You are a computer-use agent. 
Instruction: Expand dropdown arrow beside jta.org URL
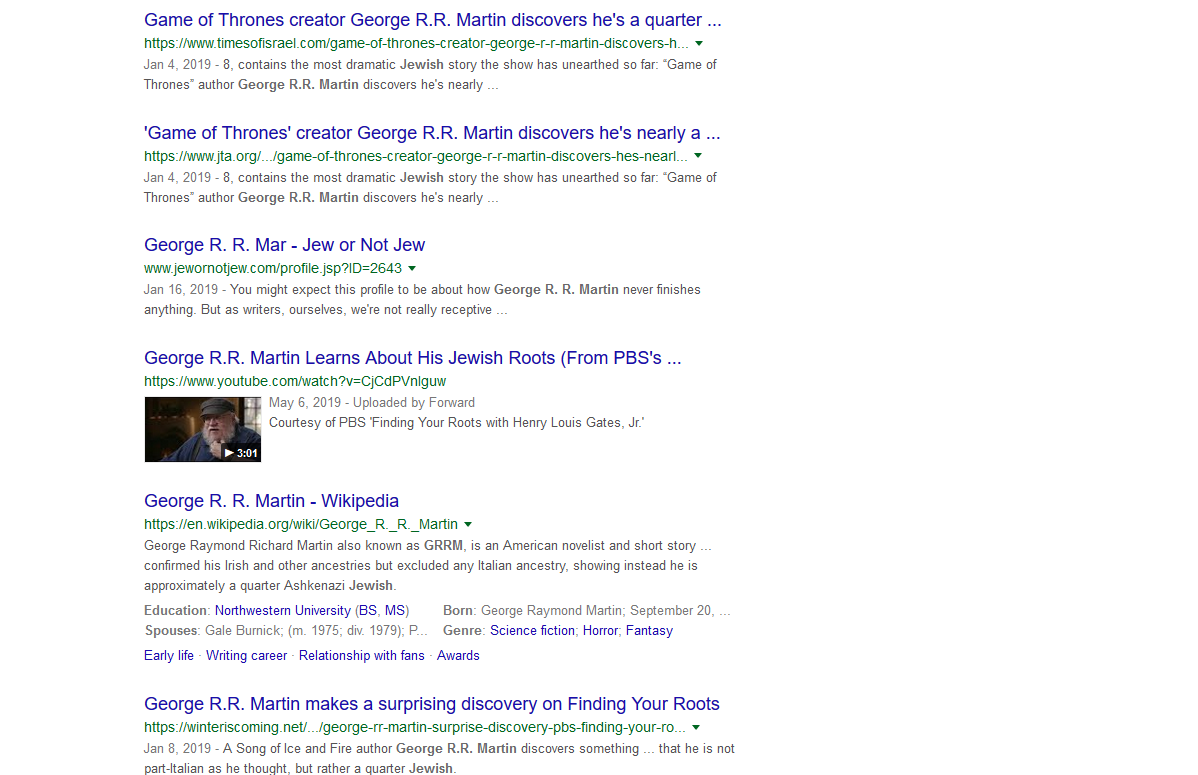point(698,156)
